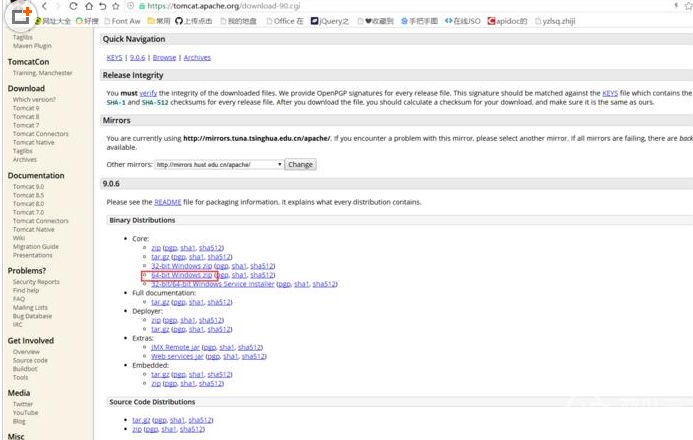Click the browser forward arrow

(58, 6)
